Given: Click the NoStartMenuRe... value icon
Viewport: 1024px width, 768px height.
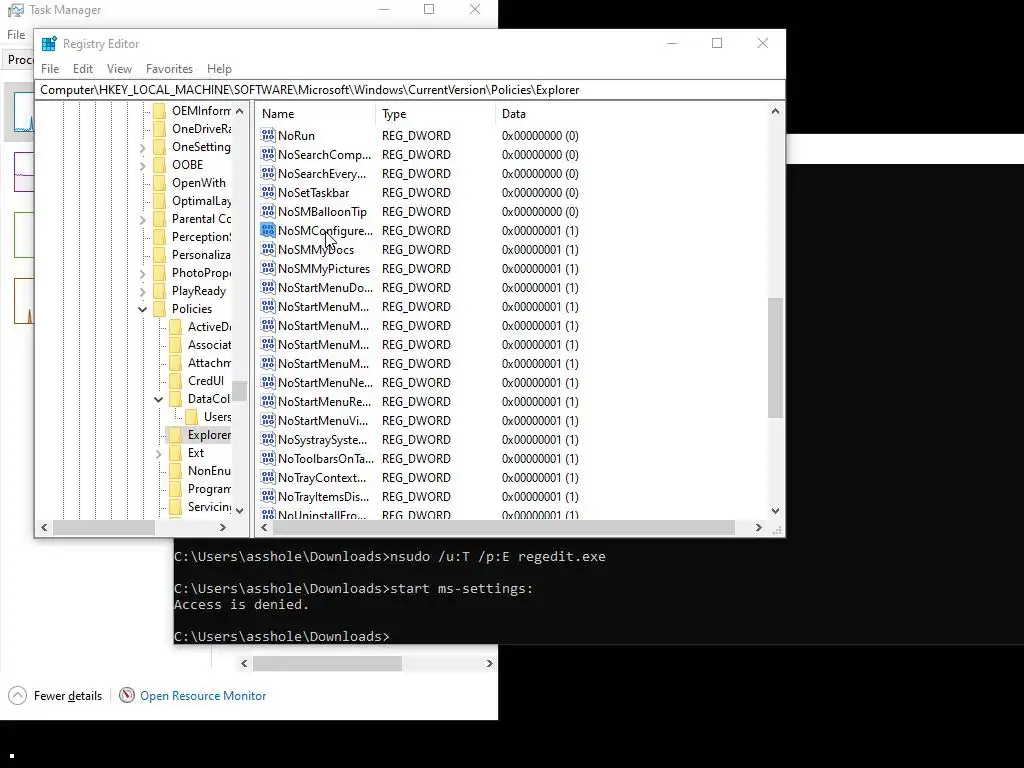Looking at the screenshot, I should coord(268,401).
